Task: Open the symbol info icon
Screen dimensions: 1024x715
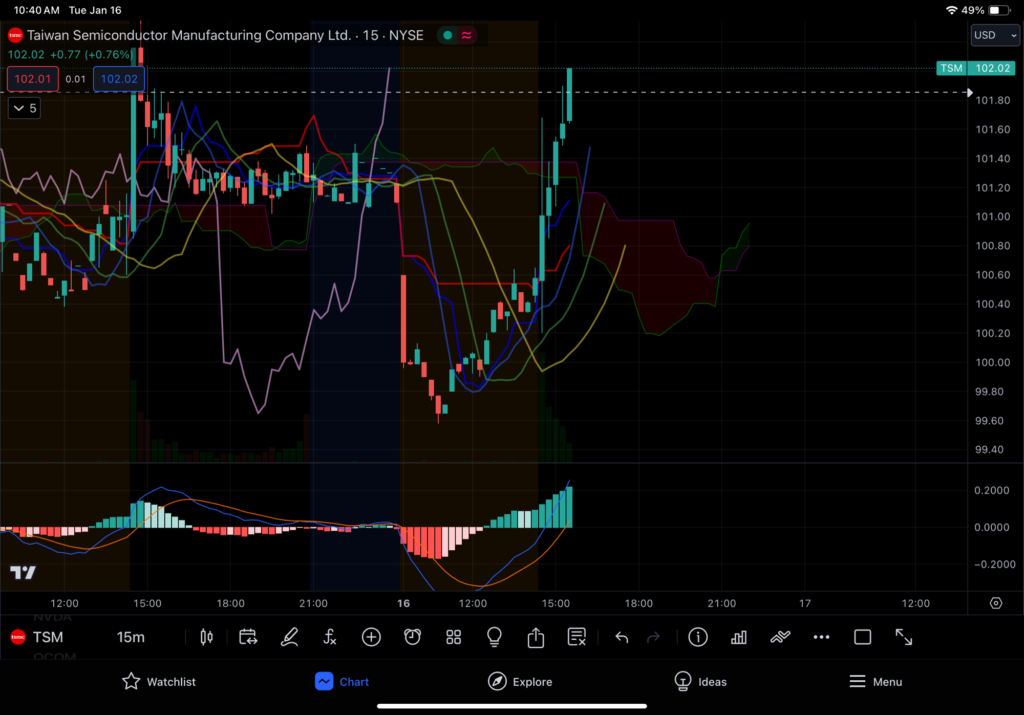Action: pyautogui.click(x=697, y=637)
